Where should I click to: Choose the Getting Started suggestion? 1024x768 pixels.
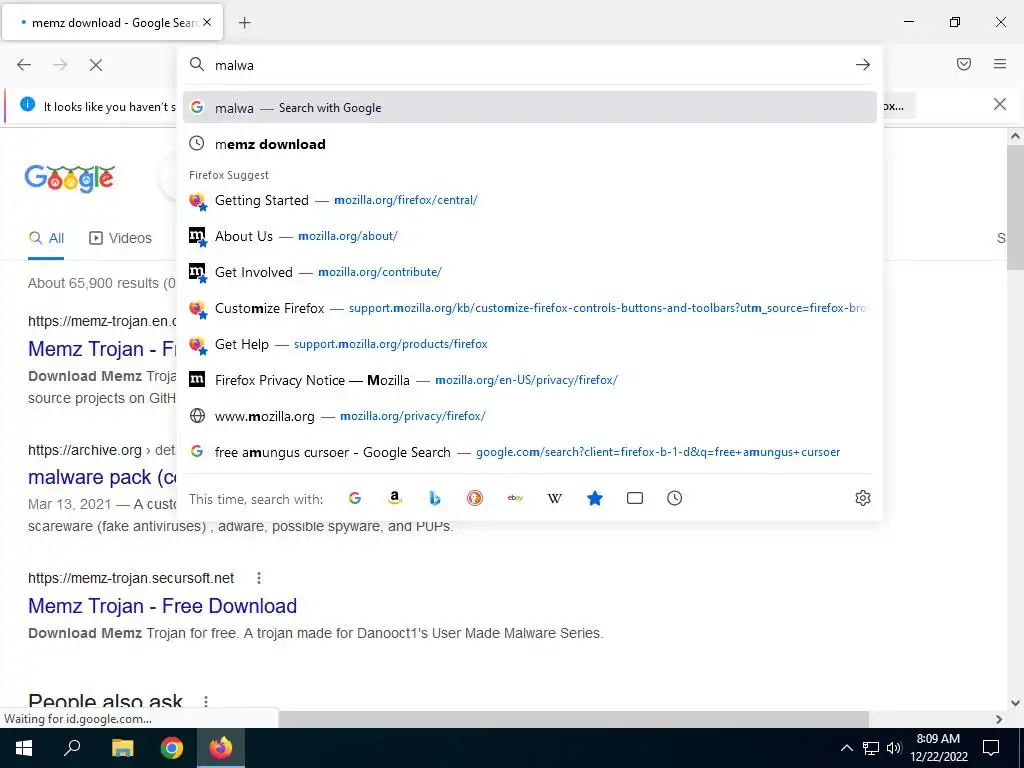point(530,200)
